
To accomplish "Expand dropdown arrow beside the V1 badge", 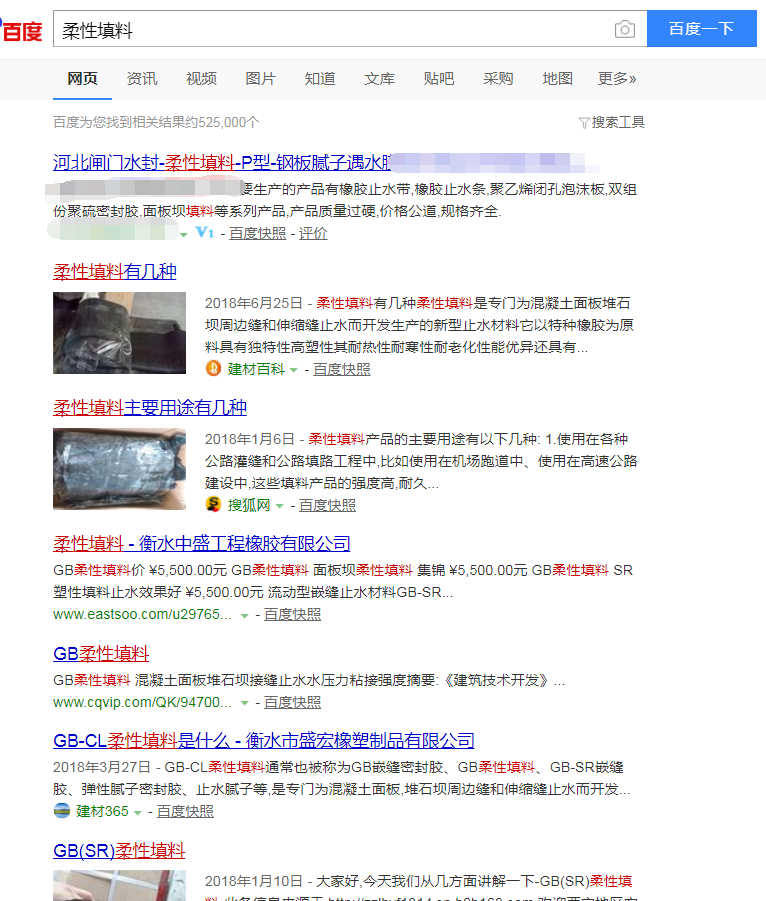I will (184, 234).
